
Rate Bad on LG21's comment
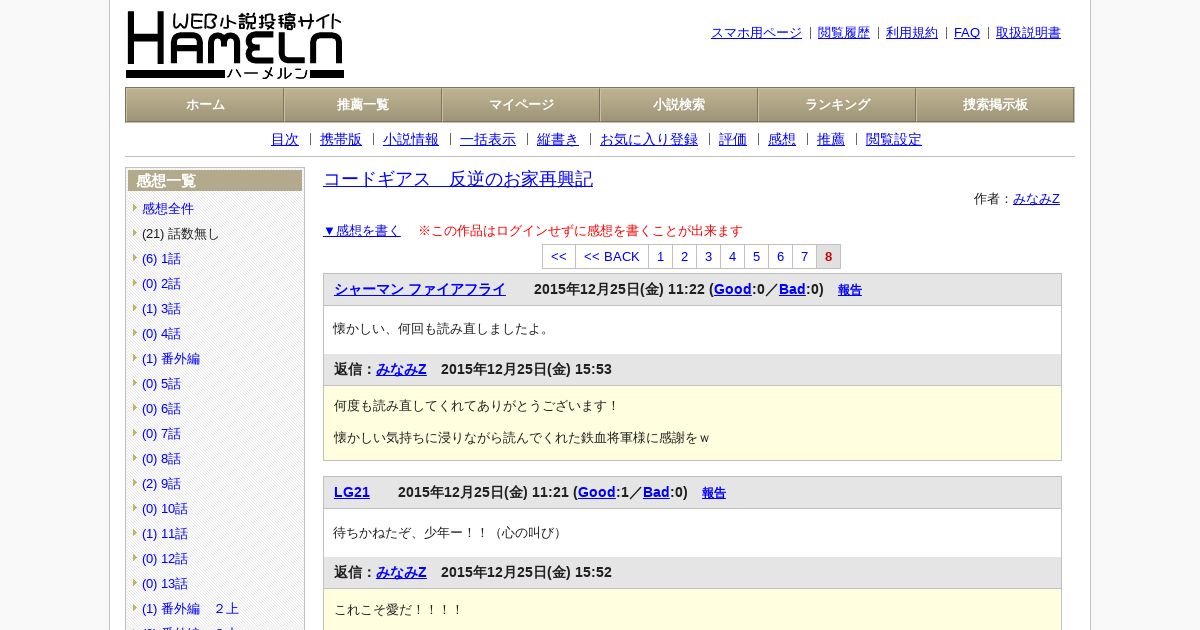tap(656, 492)
